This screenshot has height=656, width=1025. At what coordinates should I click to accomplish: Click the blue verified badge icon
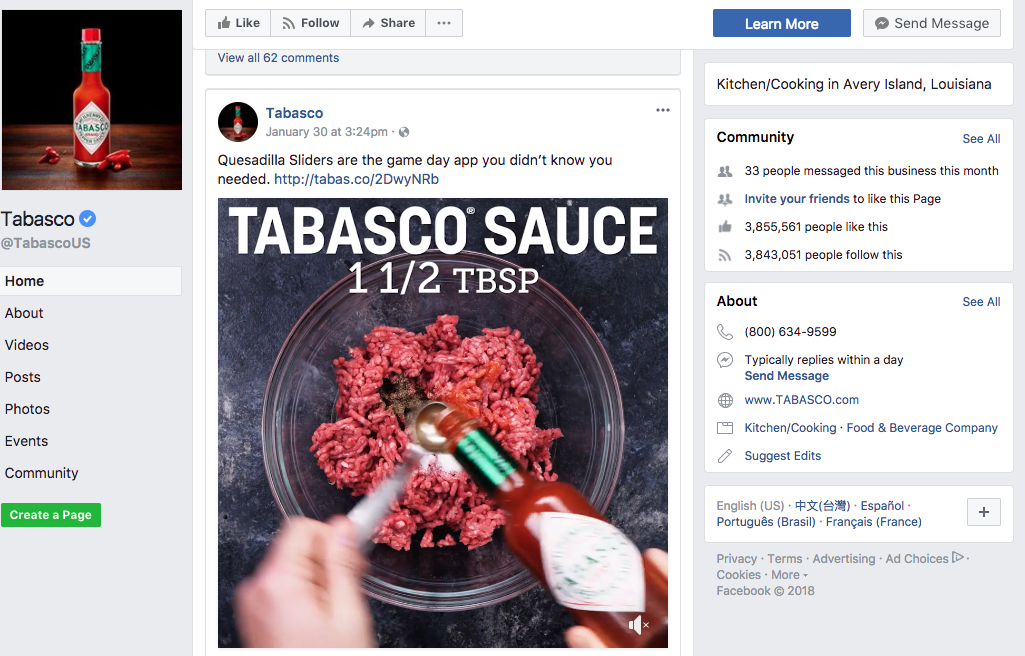click(x=88, y=219)
